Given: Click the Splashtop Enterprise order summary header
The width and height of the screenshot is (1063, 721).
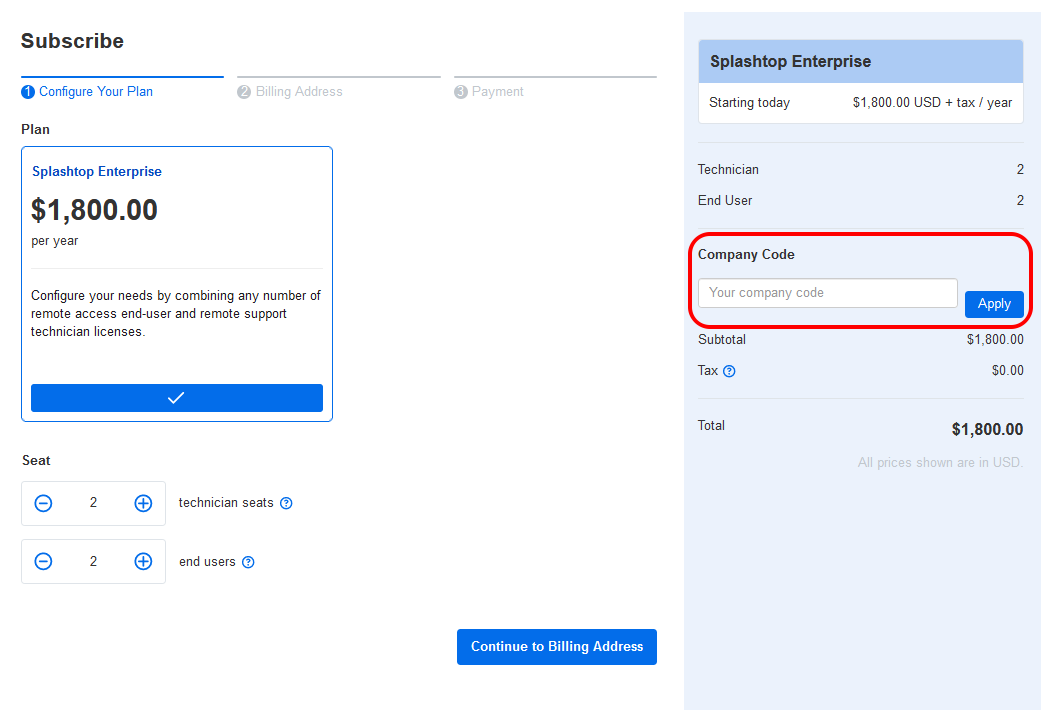Looking at the screenshot, I should pos(790,62).
